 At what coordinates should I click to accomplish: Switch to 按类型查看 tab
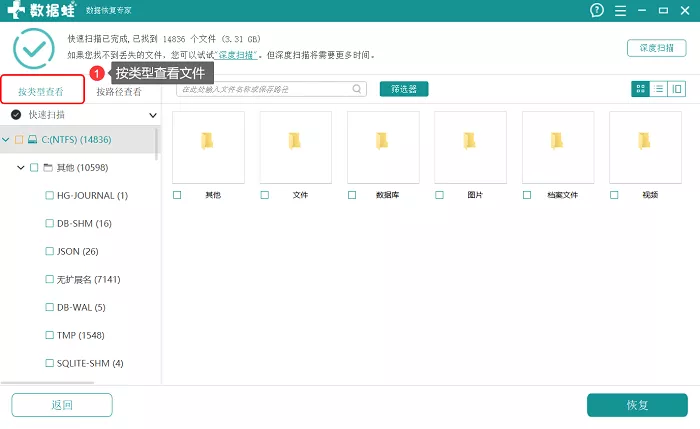pos(41,92)
